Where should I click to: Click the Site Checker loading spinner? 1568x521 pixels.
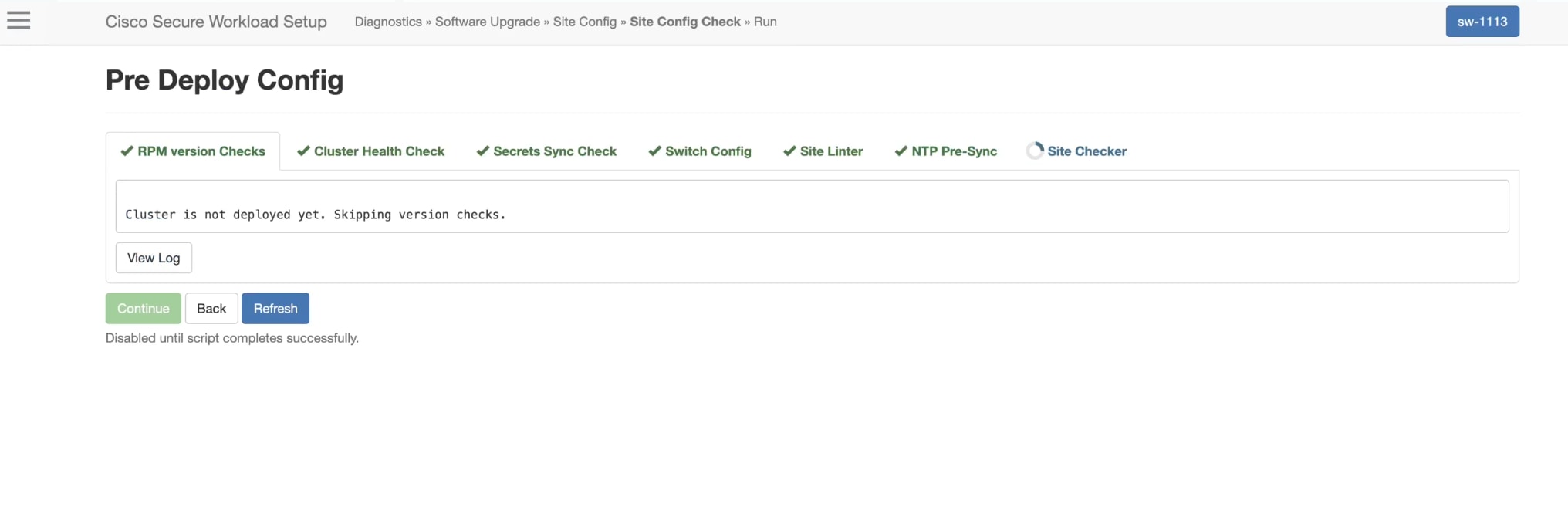(x=1035, y=151)
